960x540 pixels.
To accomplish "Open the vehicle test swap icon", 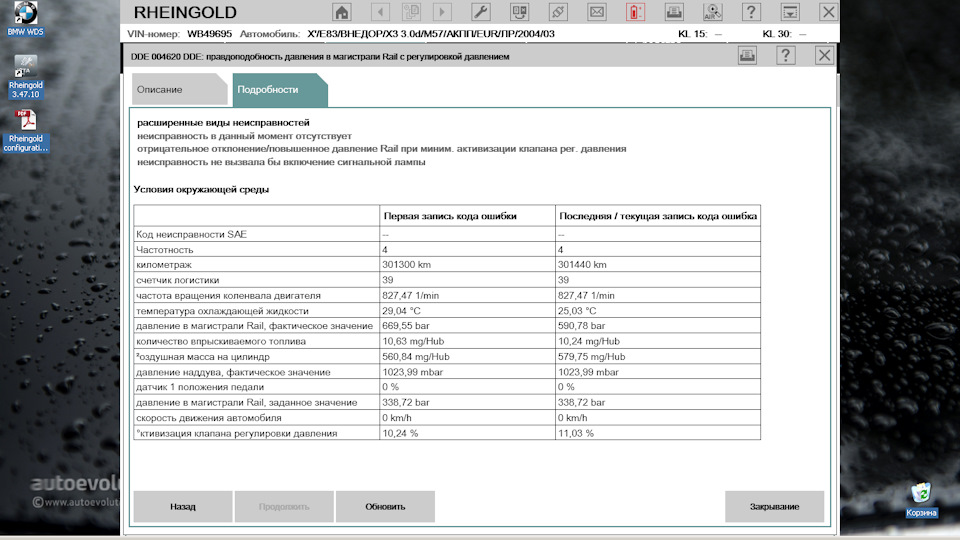I will [519, 12].
